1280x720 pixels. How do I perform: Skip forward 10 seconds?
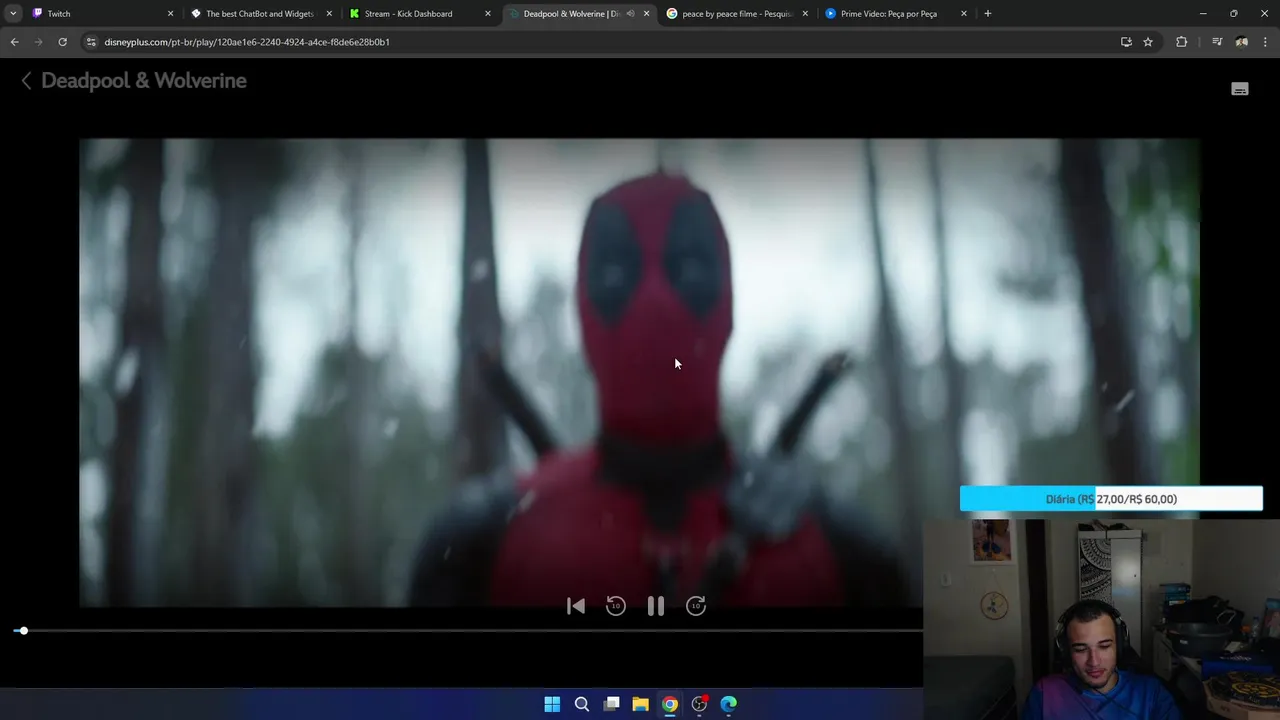(x=696, y=606)
